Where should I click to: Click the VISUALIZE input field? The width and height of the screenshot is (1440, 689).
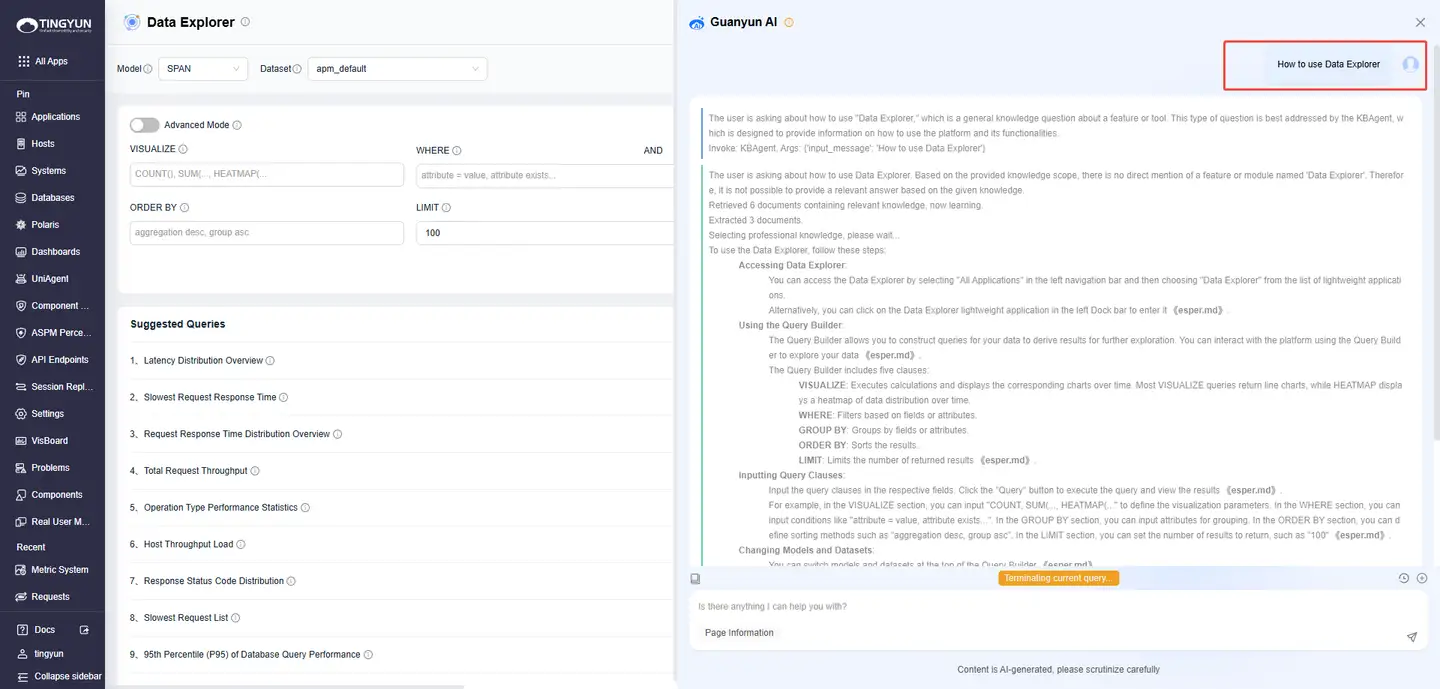coord(267,174)
